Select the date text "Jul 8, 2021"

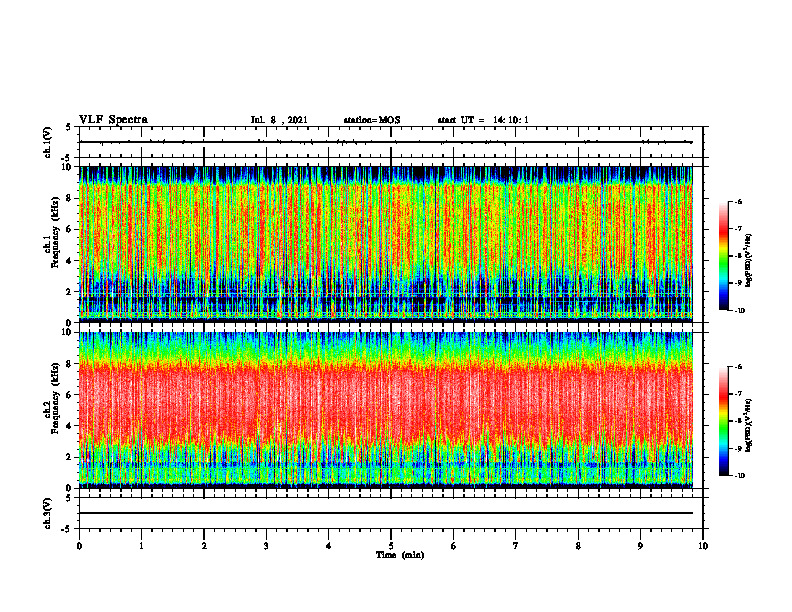coord(279,120)
